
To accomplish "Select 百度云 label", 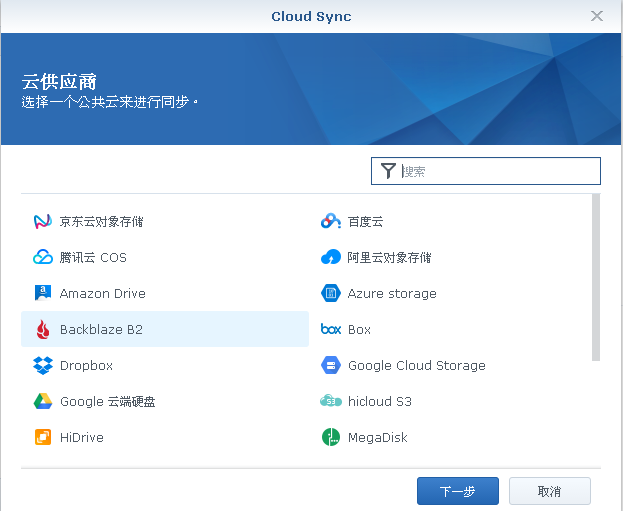I will coord(366,222).
